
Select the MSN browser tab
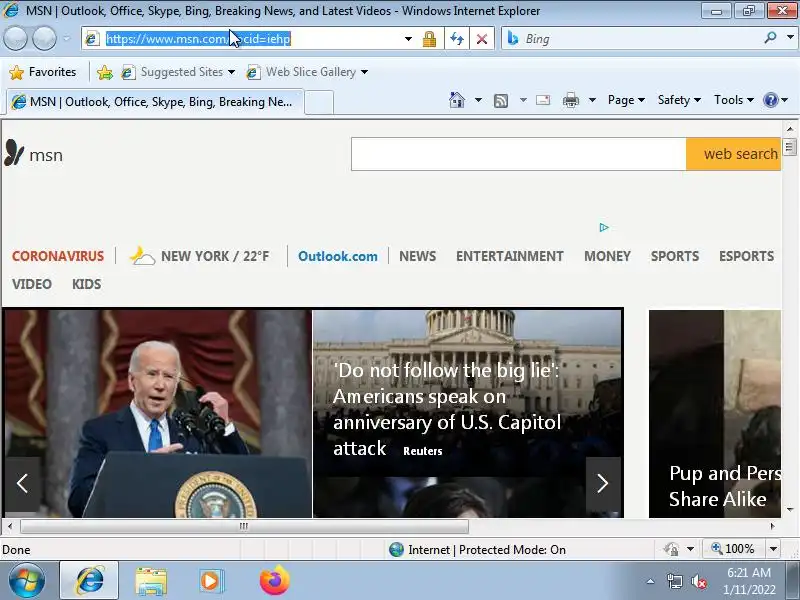pyautogui.click(x=155, y=102)
